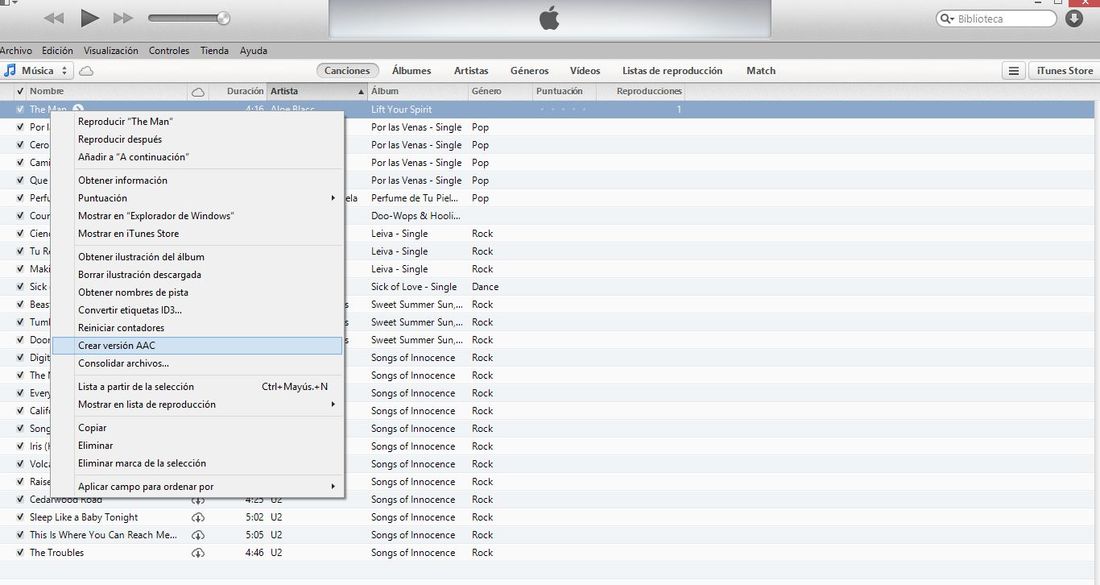1100x585 pixels.
Task: Click the Play button
Action: point(89,18)
